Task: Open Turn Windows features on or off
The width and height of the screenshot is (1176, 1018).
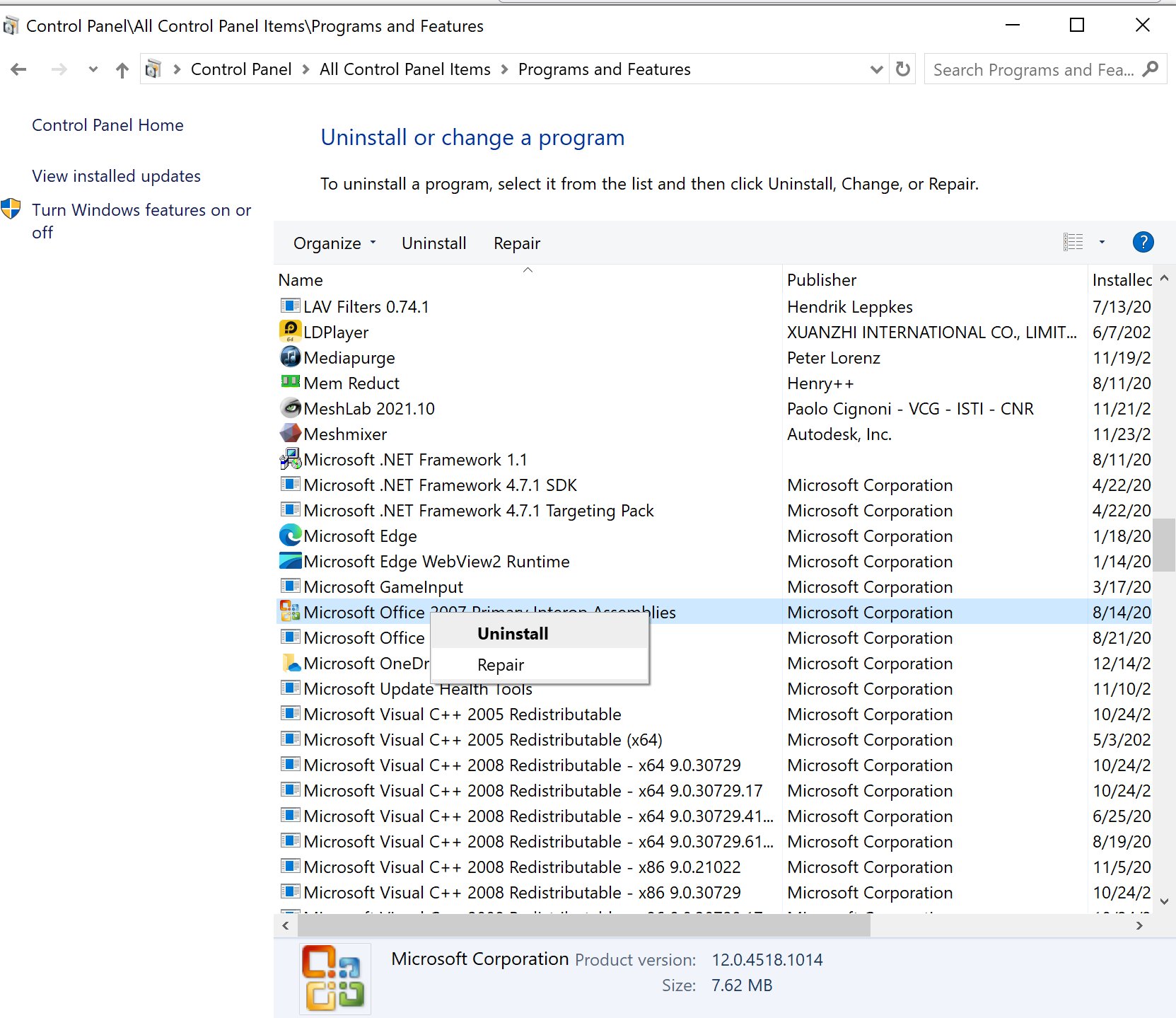Action: (141, 221)
